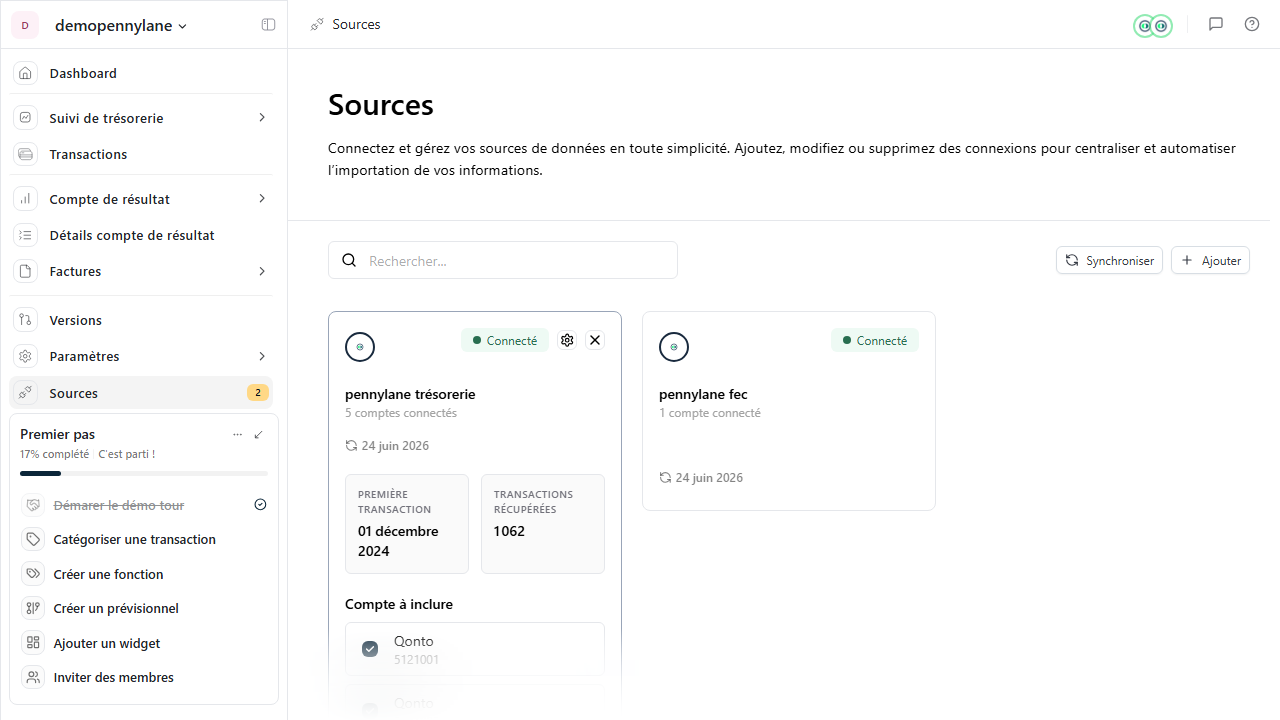Expand the Factures chevron
Viewport: 1280px width, 720px height.
pyautogui.click(x=262, y=271)
